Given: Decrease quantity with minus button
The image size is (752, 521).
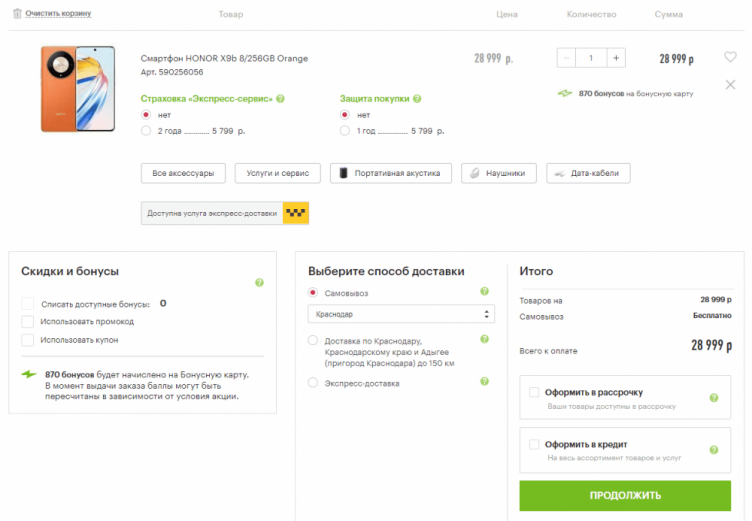Looking at the screenshot, I should 567,58.
